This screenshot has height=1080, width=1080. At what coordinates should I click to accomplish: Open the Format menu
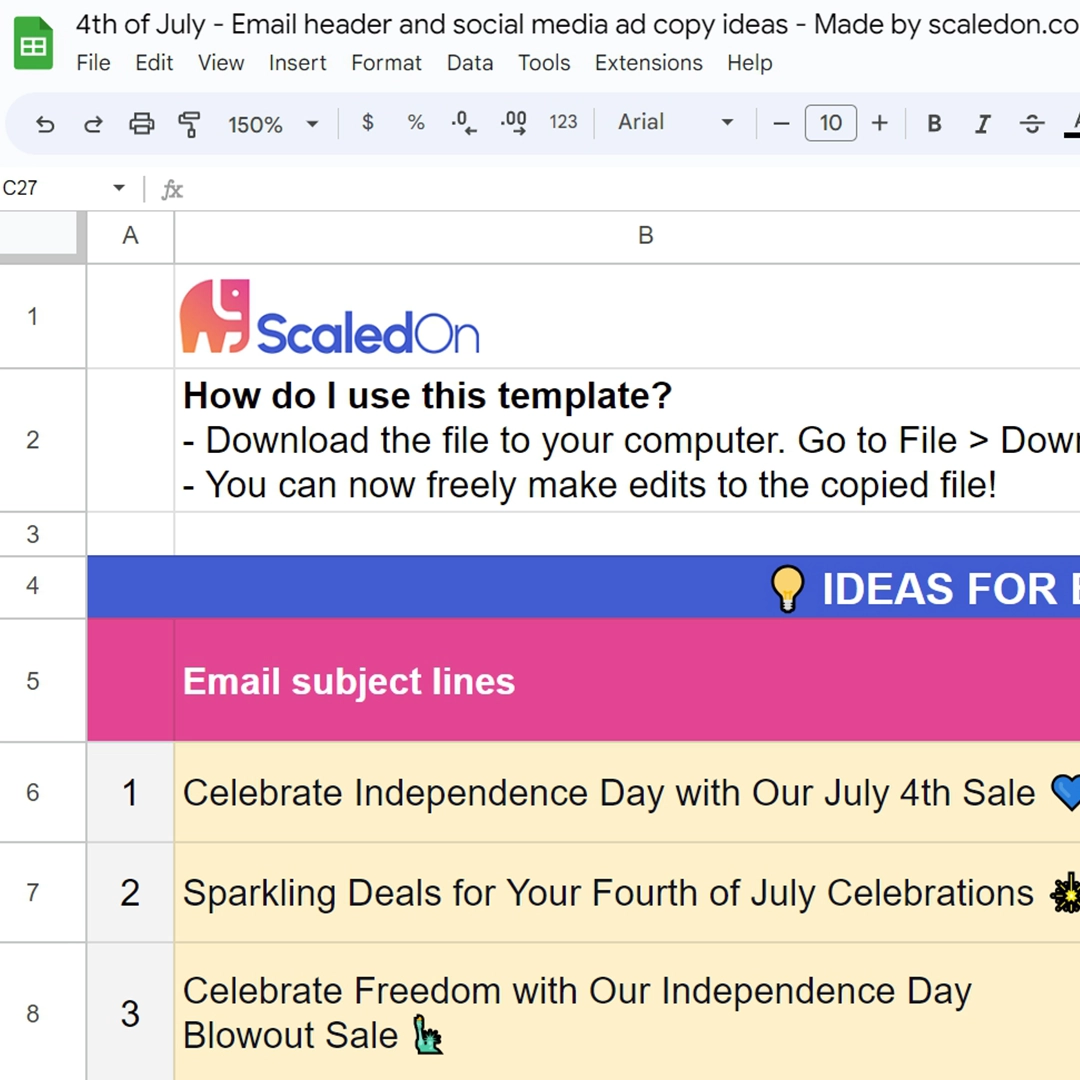[386, 63]
